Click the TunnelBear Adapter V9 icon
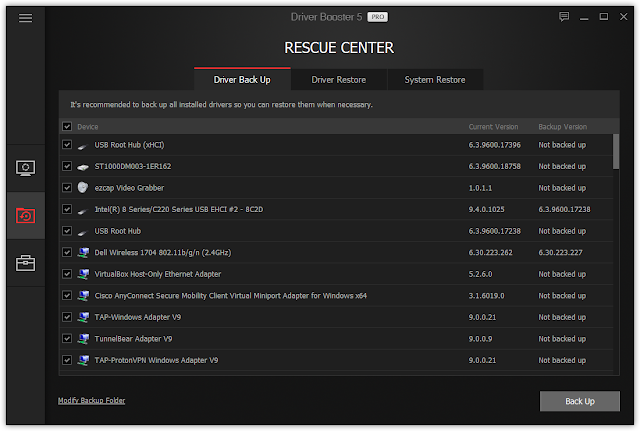The image size is (640, 431). pyautogui.click(x=83, y=339)
